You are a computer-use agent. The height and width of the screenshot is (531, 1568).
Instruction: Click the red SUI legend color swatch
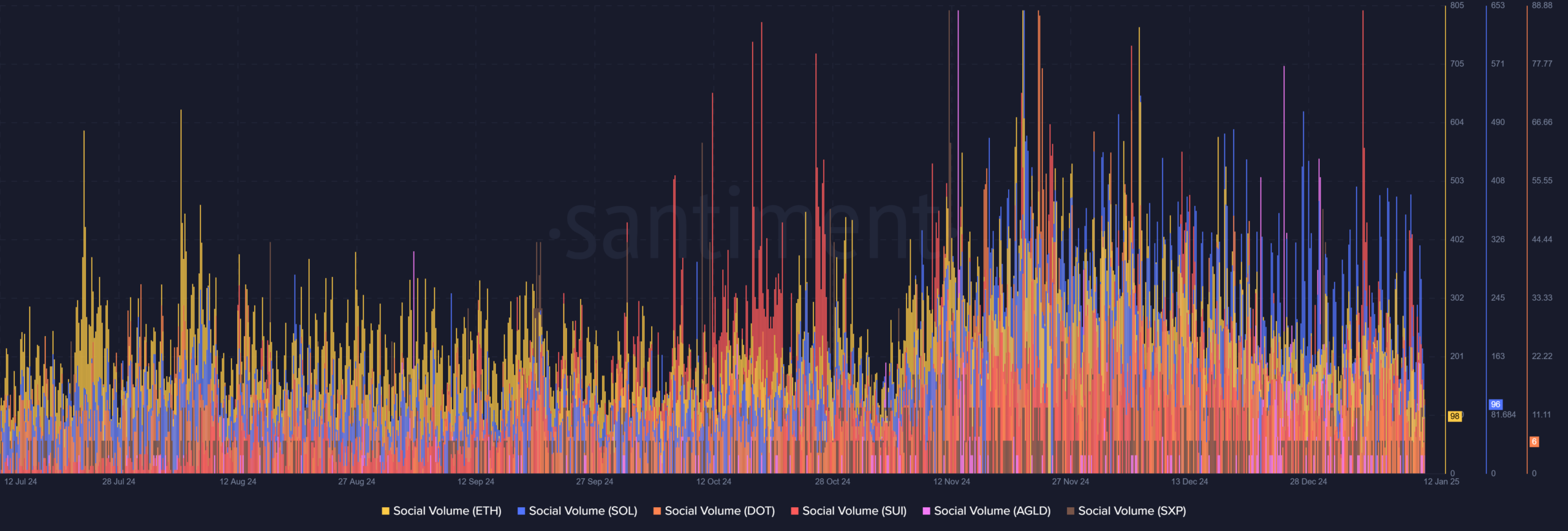(794, 511)
